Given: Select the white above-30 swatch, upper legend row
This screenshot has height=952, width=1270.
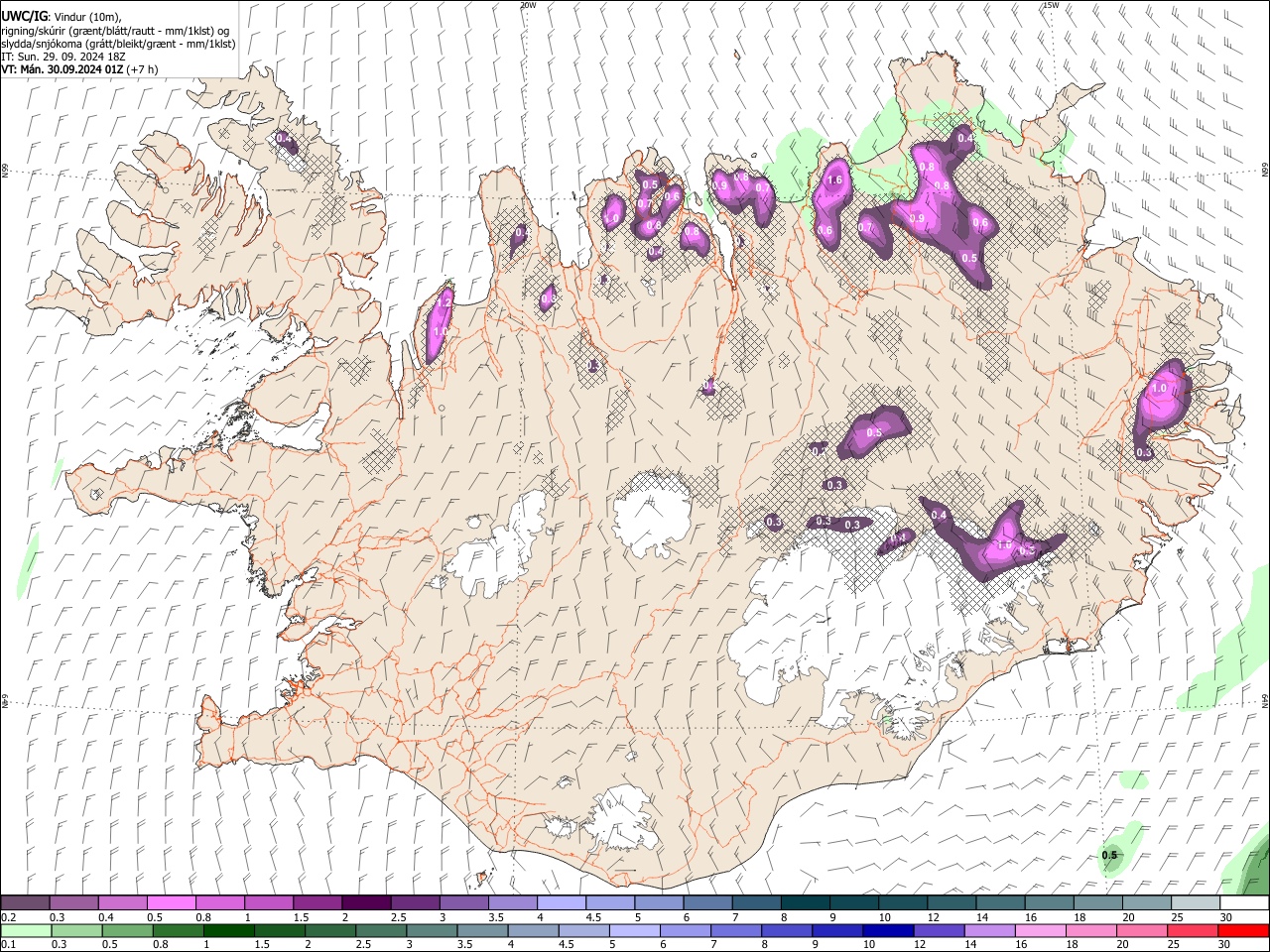Looking at the screenshot, I should pyautogui.click(x=1243, y=902).
